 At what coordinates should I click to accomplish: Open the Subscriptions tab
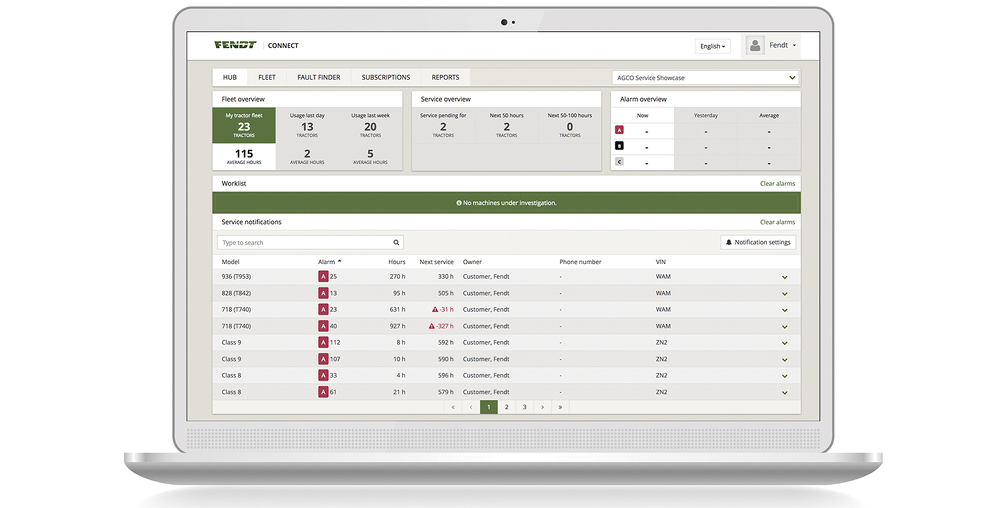[385, 77]
